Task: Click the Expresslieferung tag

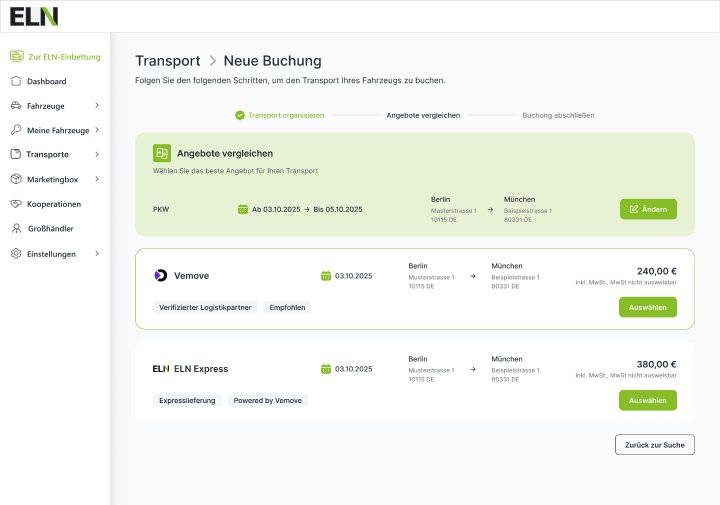Action: point(187,400)
